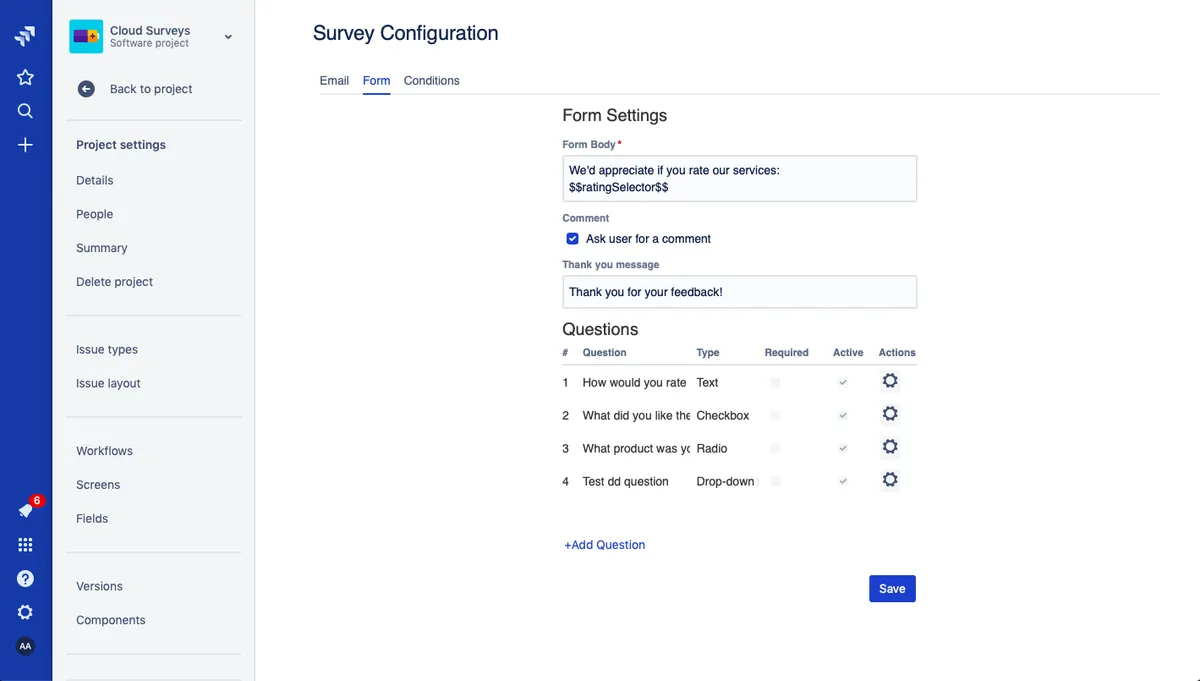Click into the Form Body text area

(739, 178)
